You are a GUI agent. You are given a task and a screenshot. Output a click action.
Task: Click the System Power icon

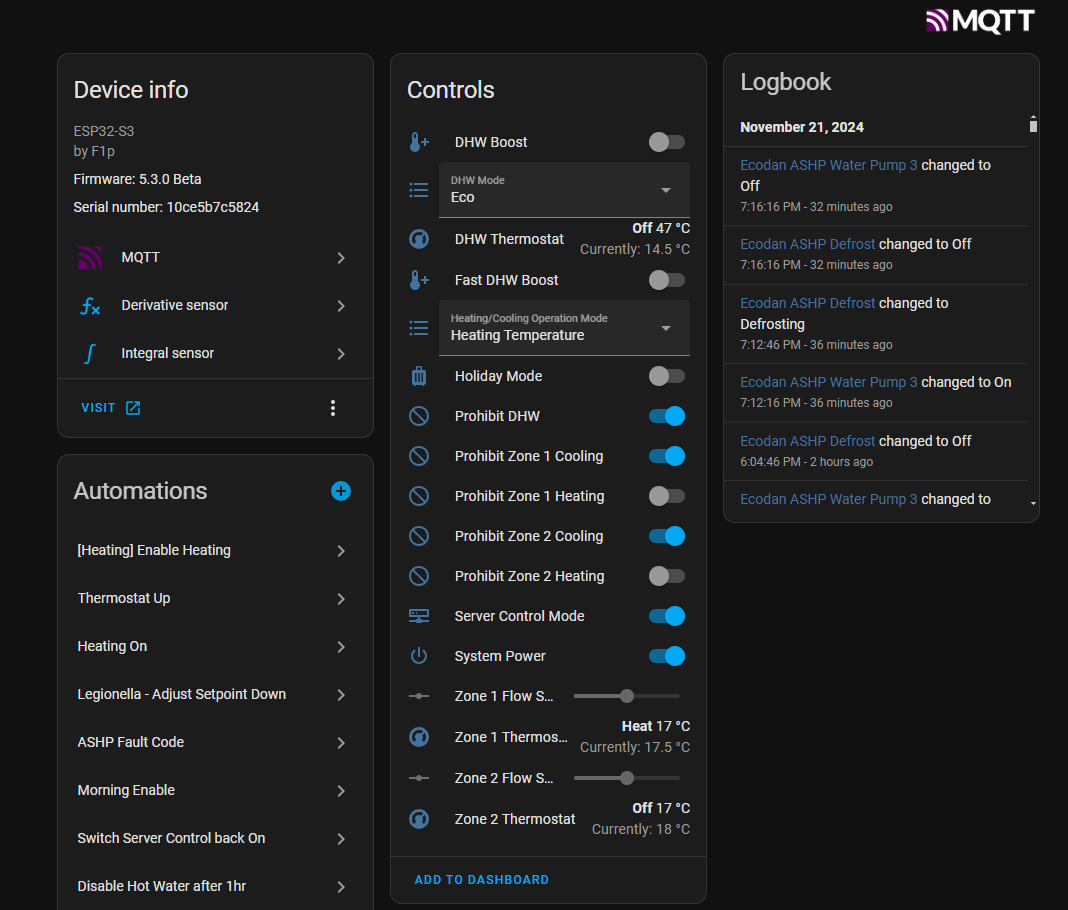pos(419,656)
